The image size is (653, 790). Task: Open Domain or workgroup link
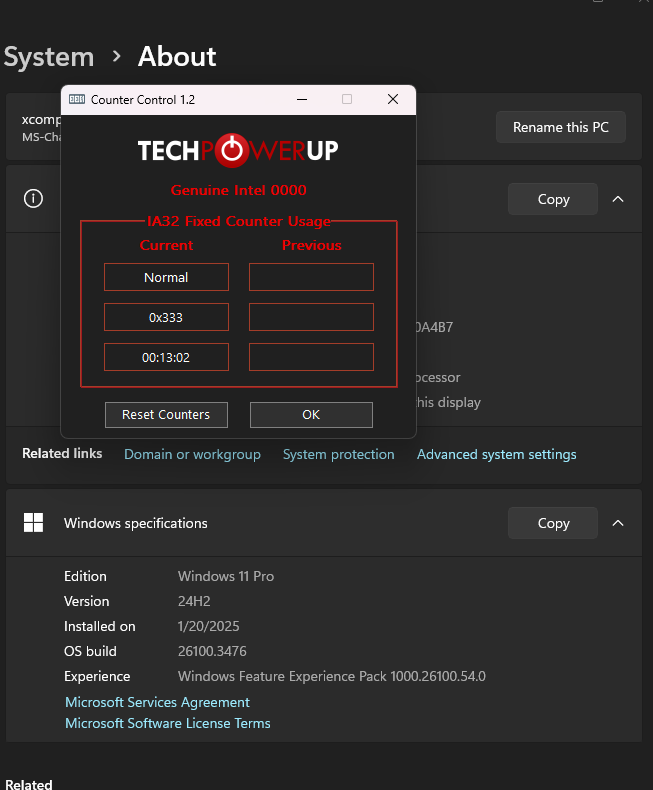pyautogui.click(x=192, y=454)
